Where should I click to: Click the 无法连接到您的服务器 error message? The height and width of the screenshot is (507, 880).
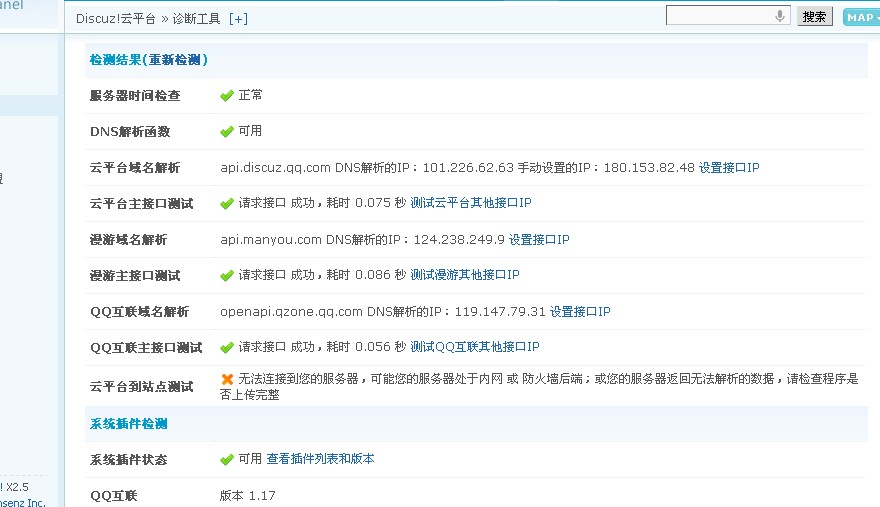pyautogui.click(x=539, y=387)
